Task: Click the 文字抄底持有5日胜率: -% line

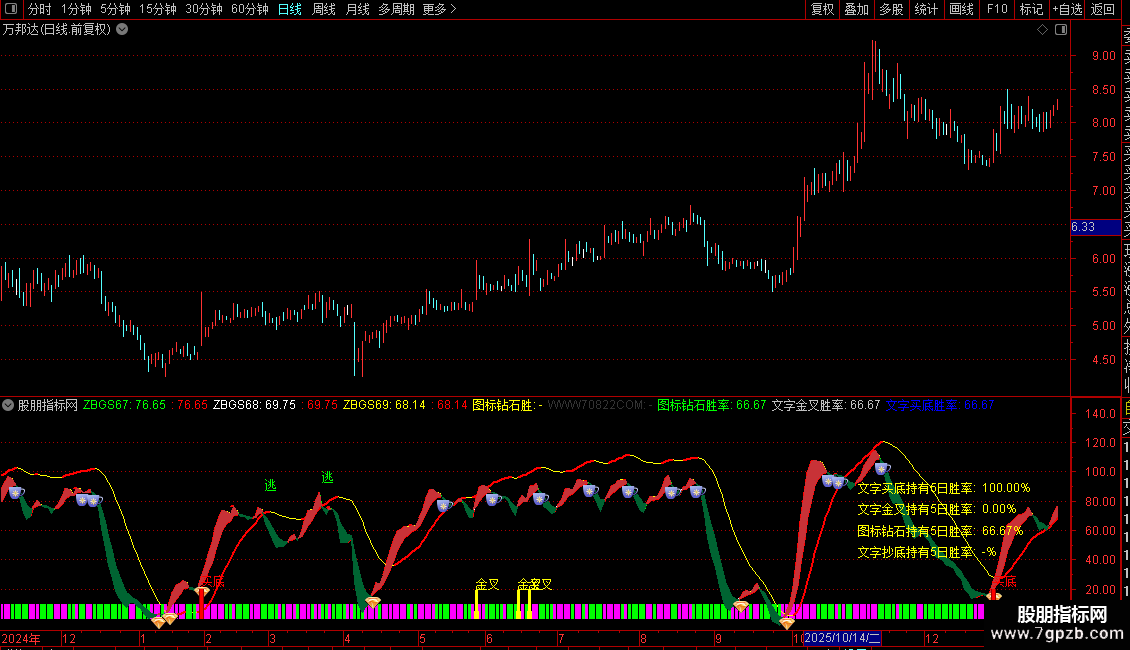Action: tap(927, 552)
